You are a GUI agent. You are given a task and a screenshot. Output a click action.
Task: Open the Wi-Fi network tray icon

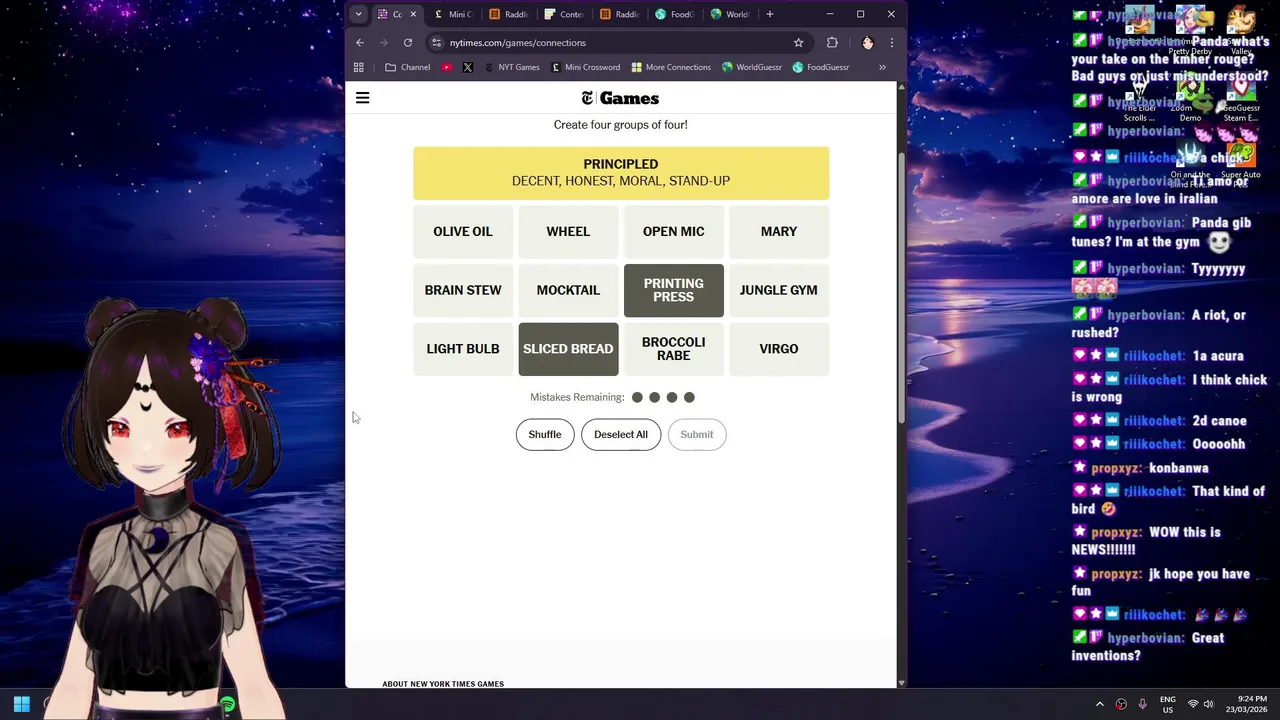coord(1192,704)
